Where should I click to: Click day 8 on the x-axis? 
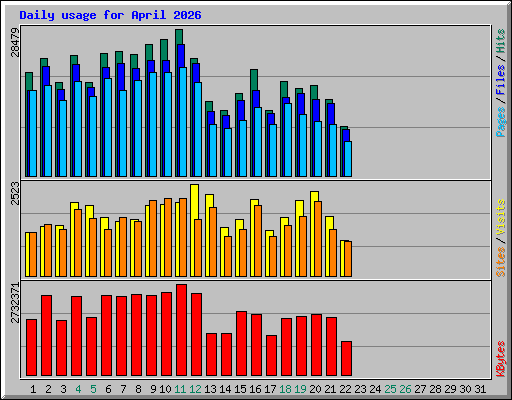(x=138, y=389)
